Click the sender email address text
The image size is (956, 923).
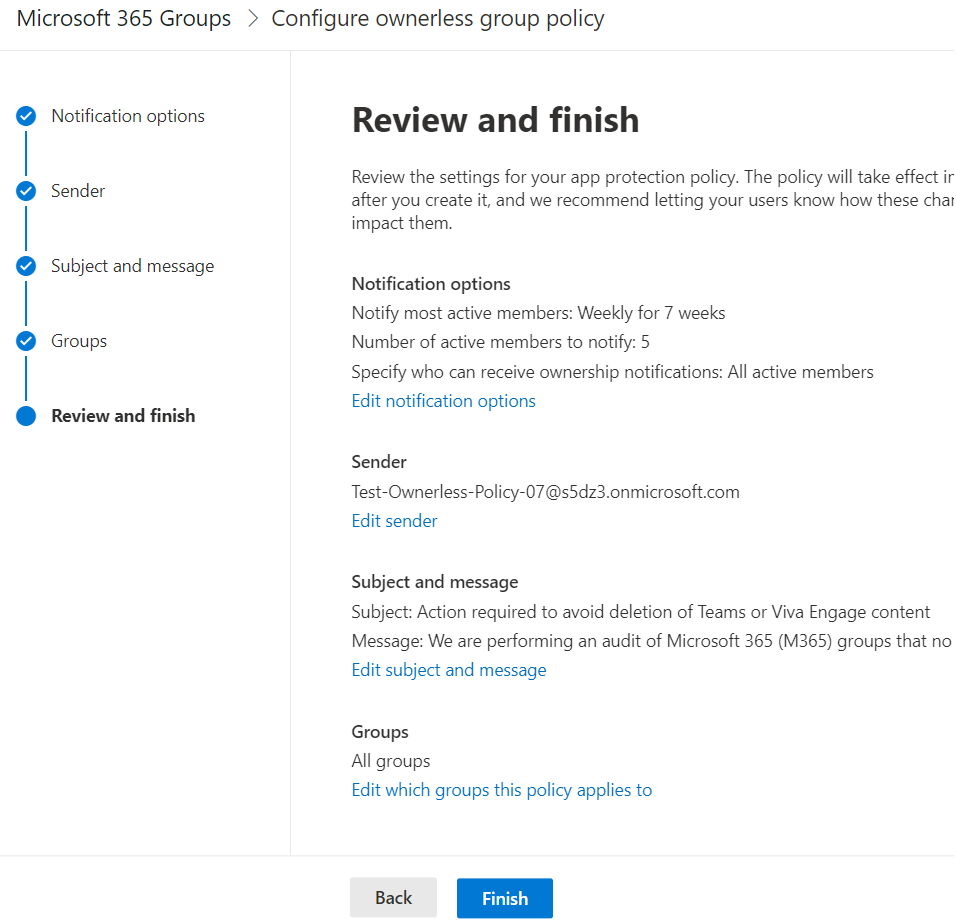[545, 492]
